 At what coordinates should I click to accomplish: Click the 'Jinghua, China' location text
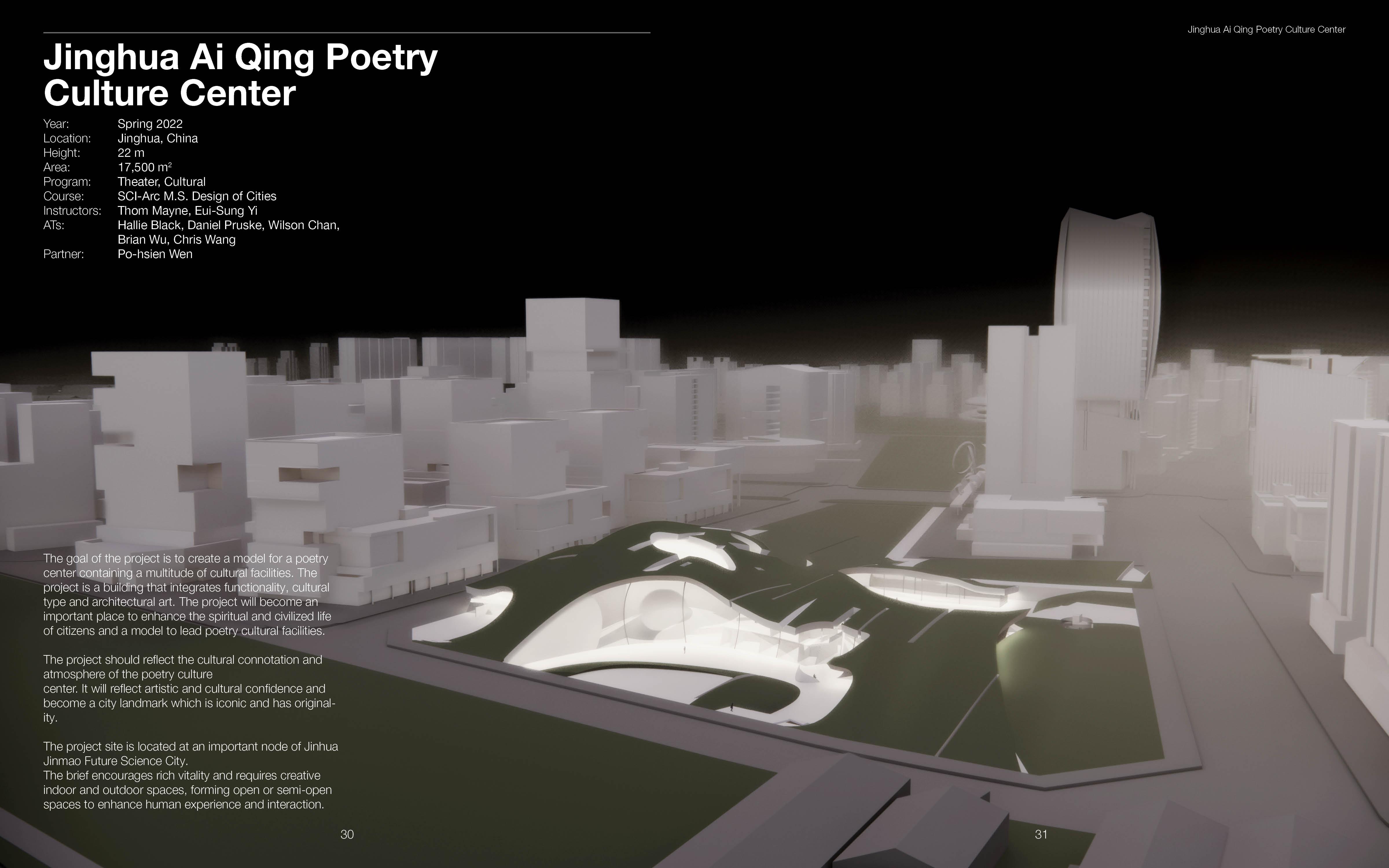tap(157, 138)
